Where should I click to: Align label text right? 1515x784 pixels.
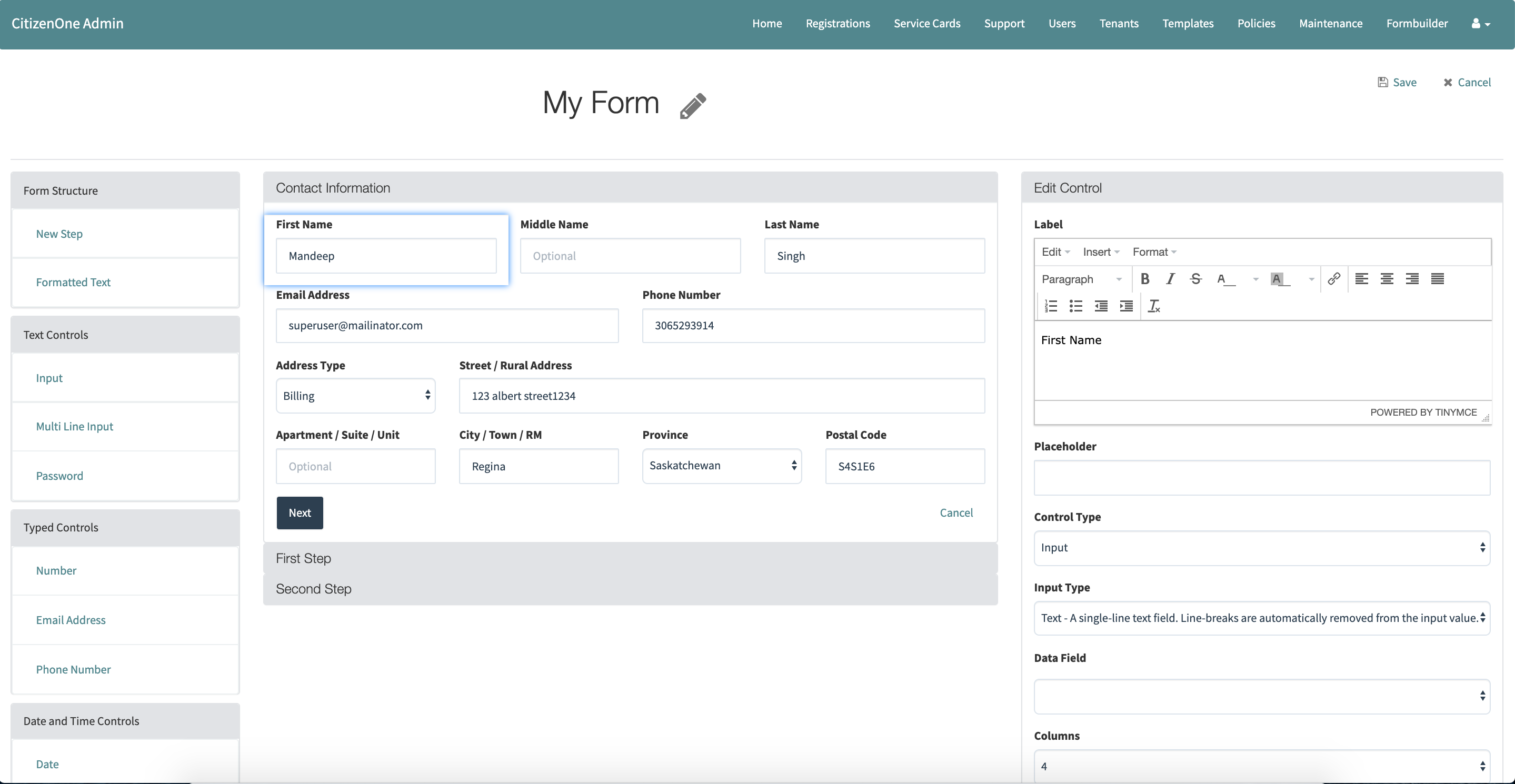pos(1411,279)
